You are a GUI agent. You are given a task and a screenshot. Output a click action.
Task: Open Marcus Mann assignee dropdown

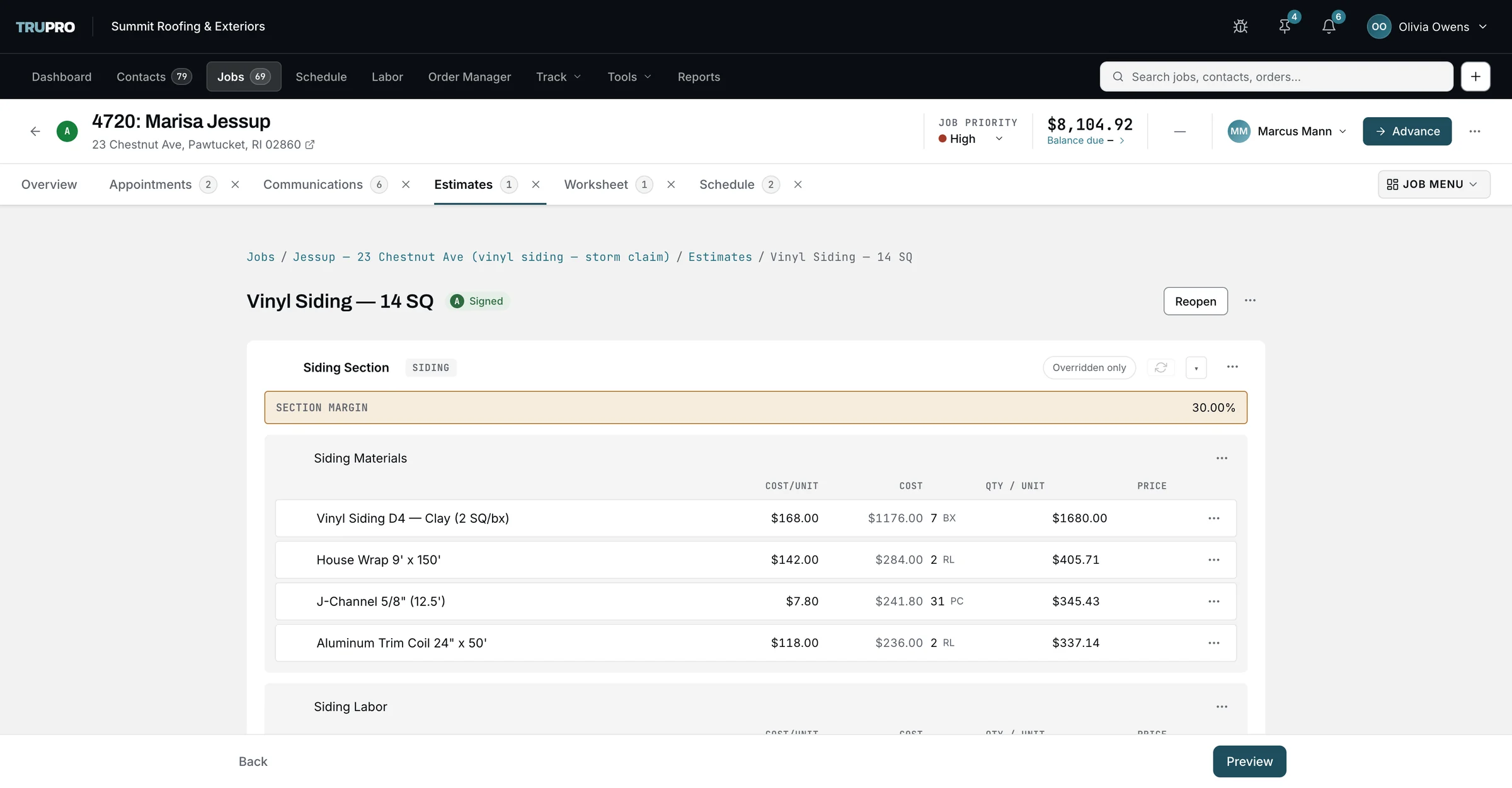1287,131
